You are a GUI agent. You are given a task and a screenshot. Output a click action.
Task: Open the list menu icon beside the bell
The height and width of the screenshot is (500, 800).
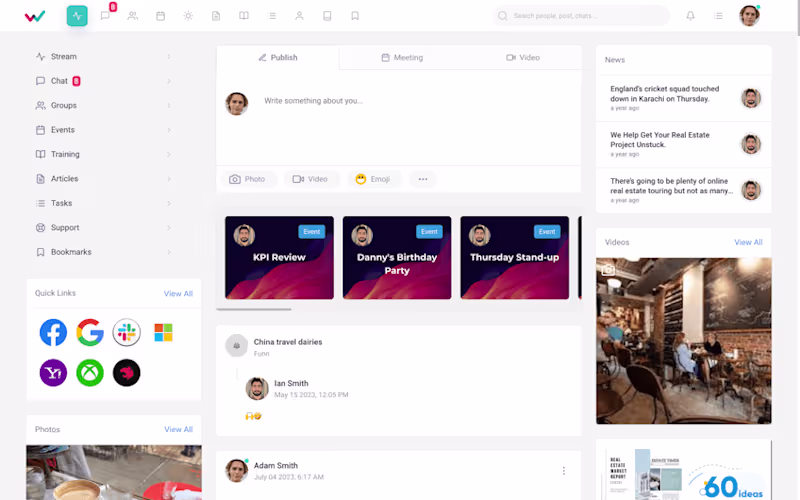click(x=718, y=16)
